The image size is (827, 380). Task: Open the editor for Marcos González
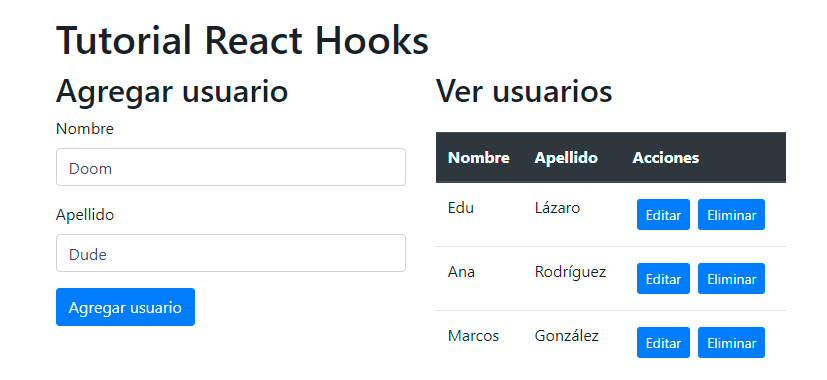pos(663,343)
